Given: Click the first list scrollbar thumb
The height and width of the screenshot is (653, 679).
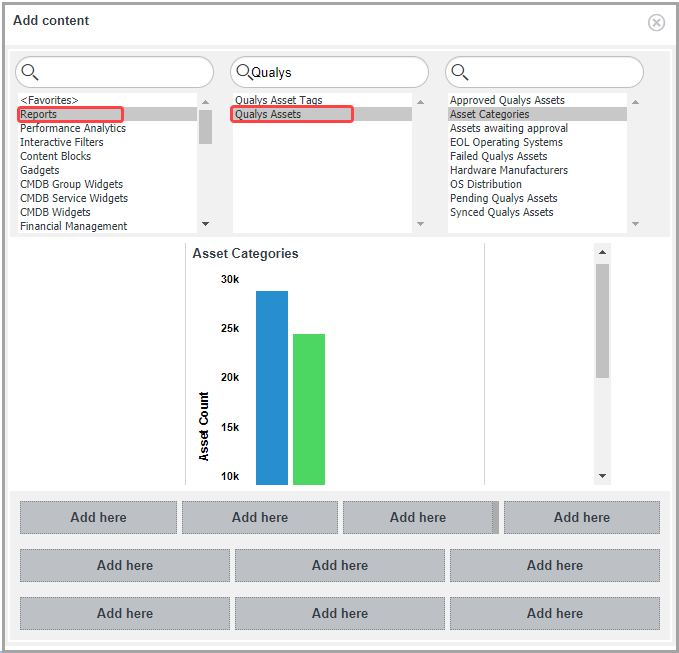Looking at the screenshot, I should (206, 127).
